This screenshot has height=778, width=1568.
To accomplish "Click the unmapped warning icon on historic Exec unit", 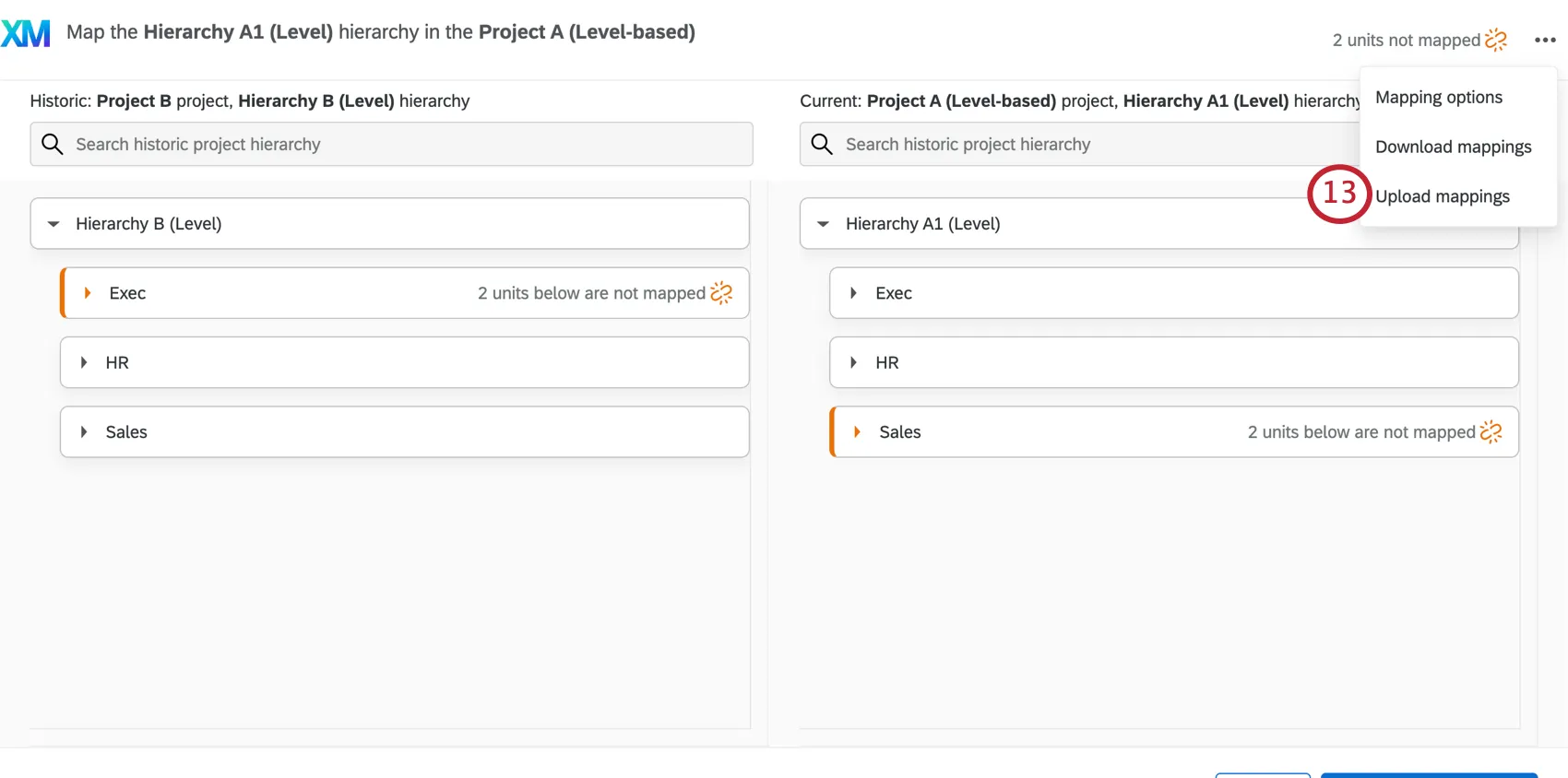I will click(721, 292).
